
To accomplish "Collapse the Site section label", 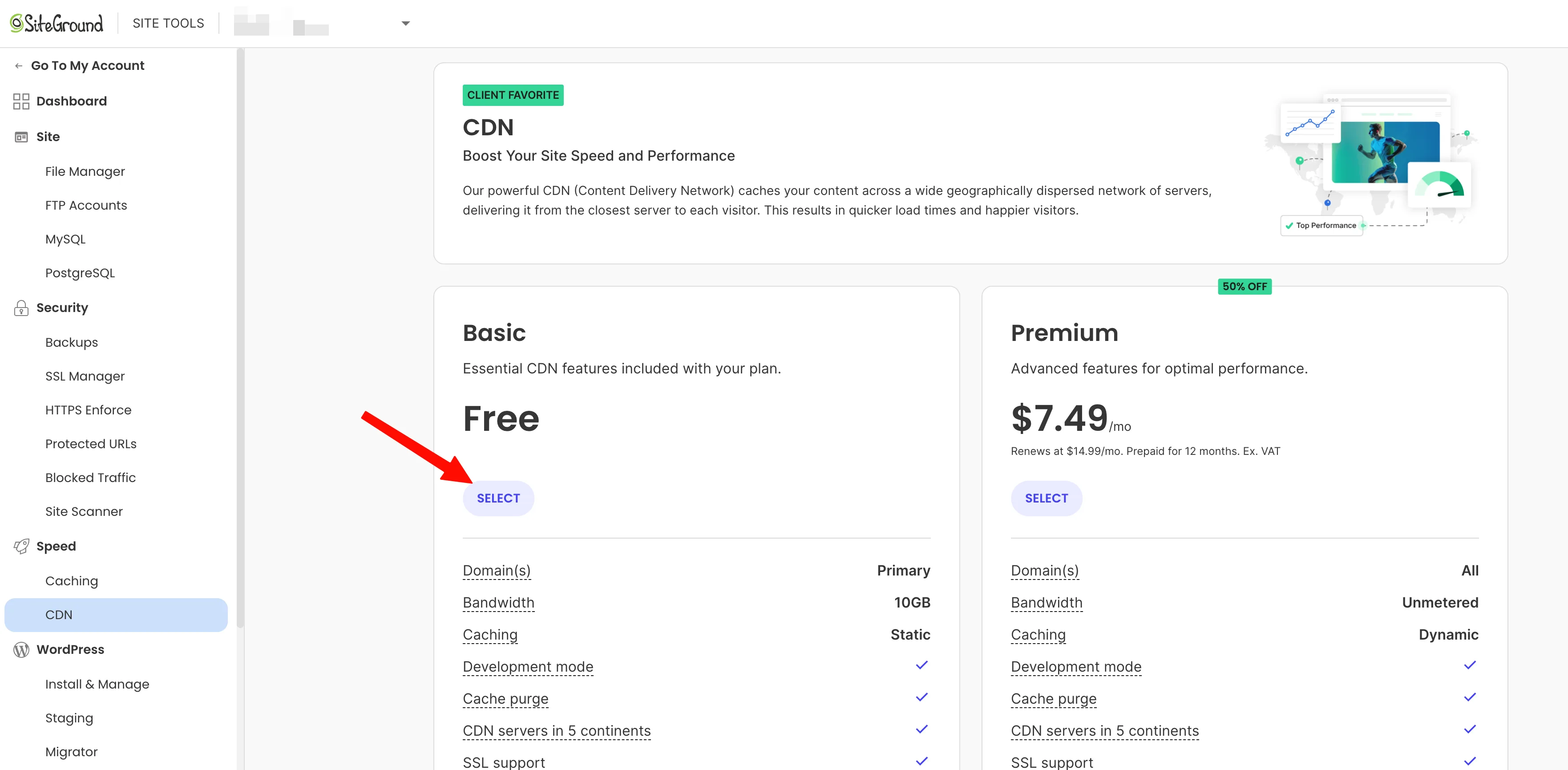I will pyautogui.click(x=48, y=137).
